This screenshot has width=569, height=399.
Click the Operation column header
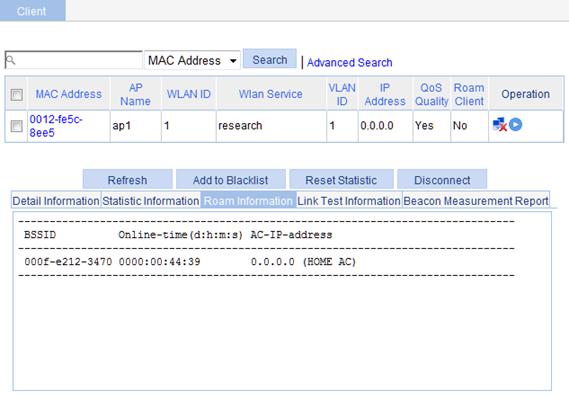pyautogui.click(x=525, y=94)
